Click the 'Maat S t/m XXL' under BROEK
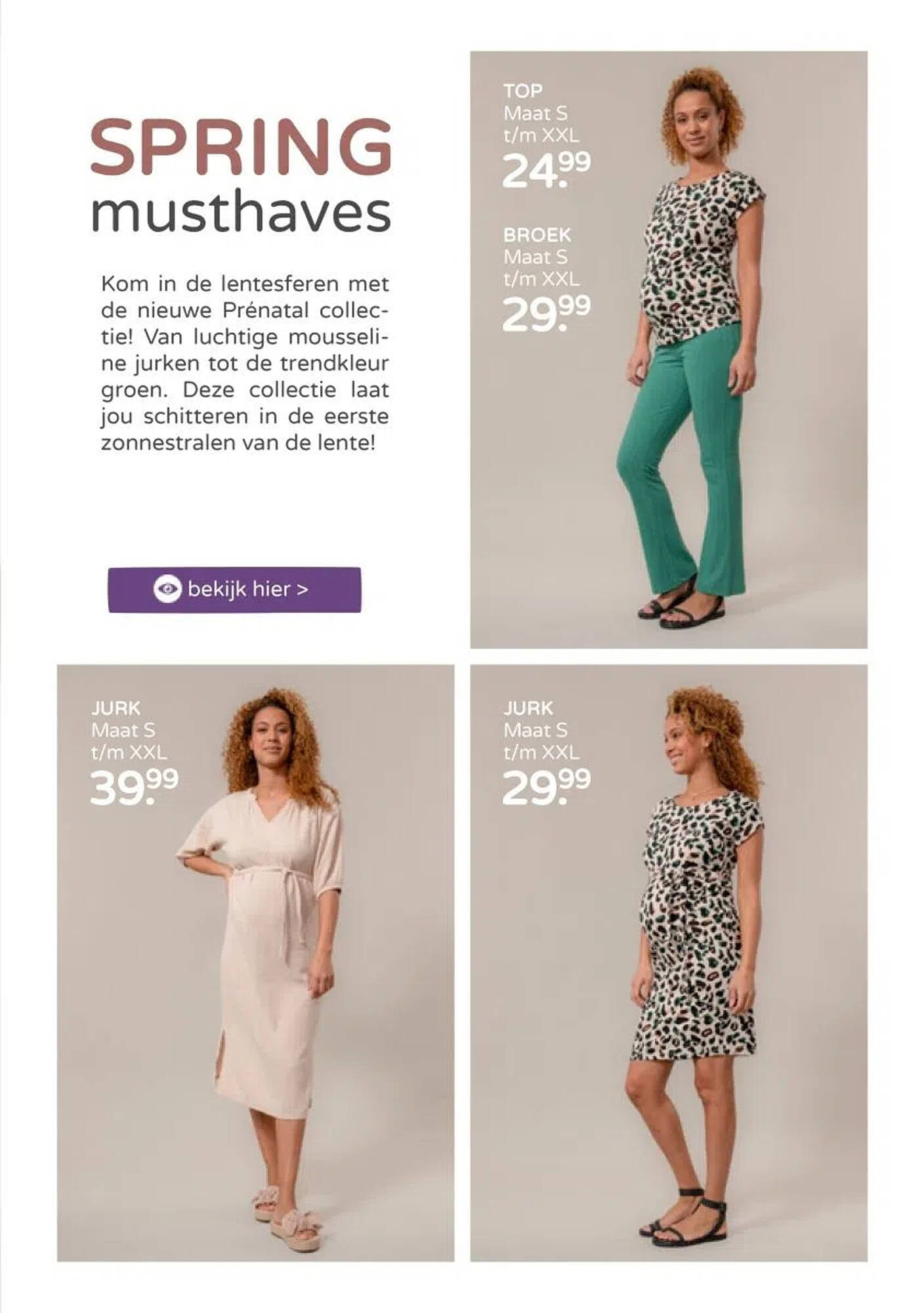The height and width of the screenshot is (1313, 924). pyautogui.click(x=541, y=268)
